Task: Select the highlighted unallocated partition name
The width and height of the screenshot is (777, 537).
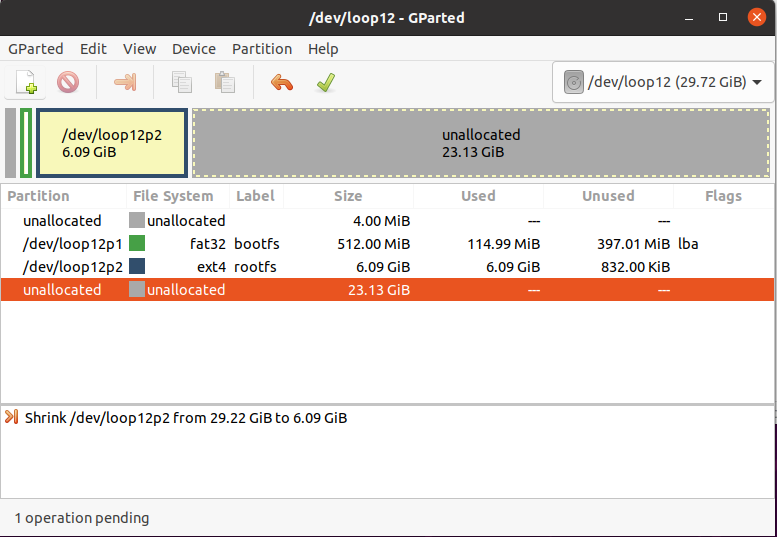Action: (62, 290)
